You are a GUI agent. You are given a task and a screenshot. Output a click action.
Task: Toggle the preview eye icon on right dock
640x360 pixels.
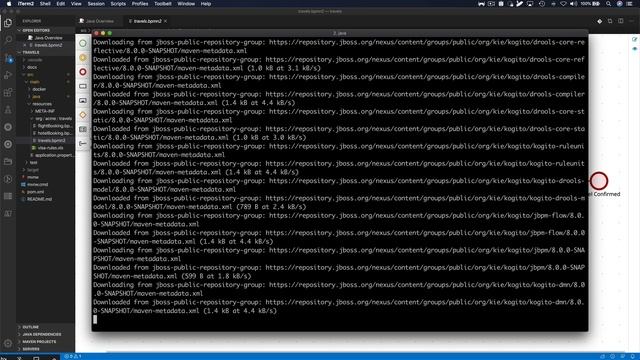[634, 49]
